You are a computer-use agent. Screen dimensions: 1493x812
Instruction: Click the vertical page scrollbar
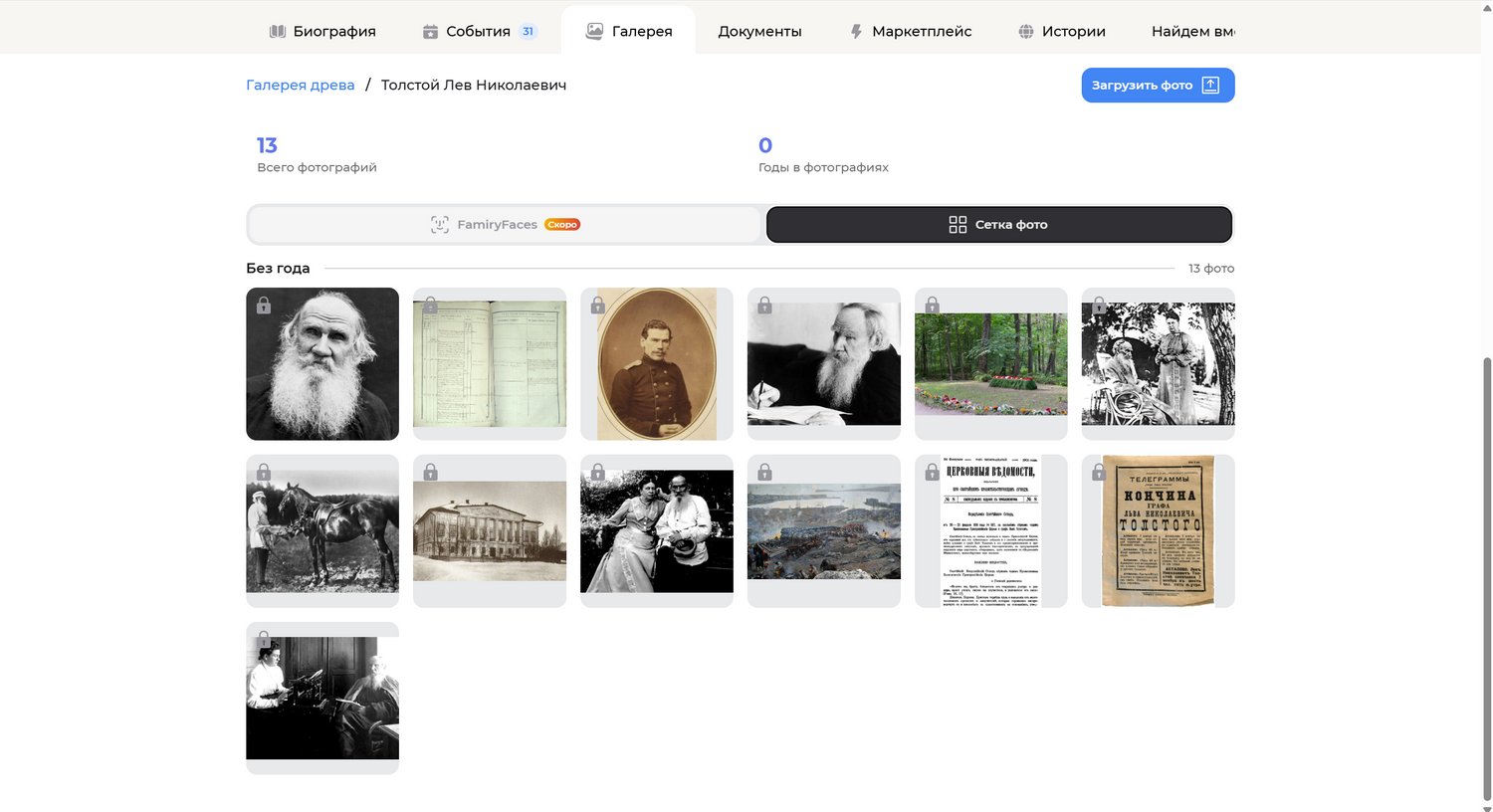pos(1487,577)
